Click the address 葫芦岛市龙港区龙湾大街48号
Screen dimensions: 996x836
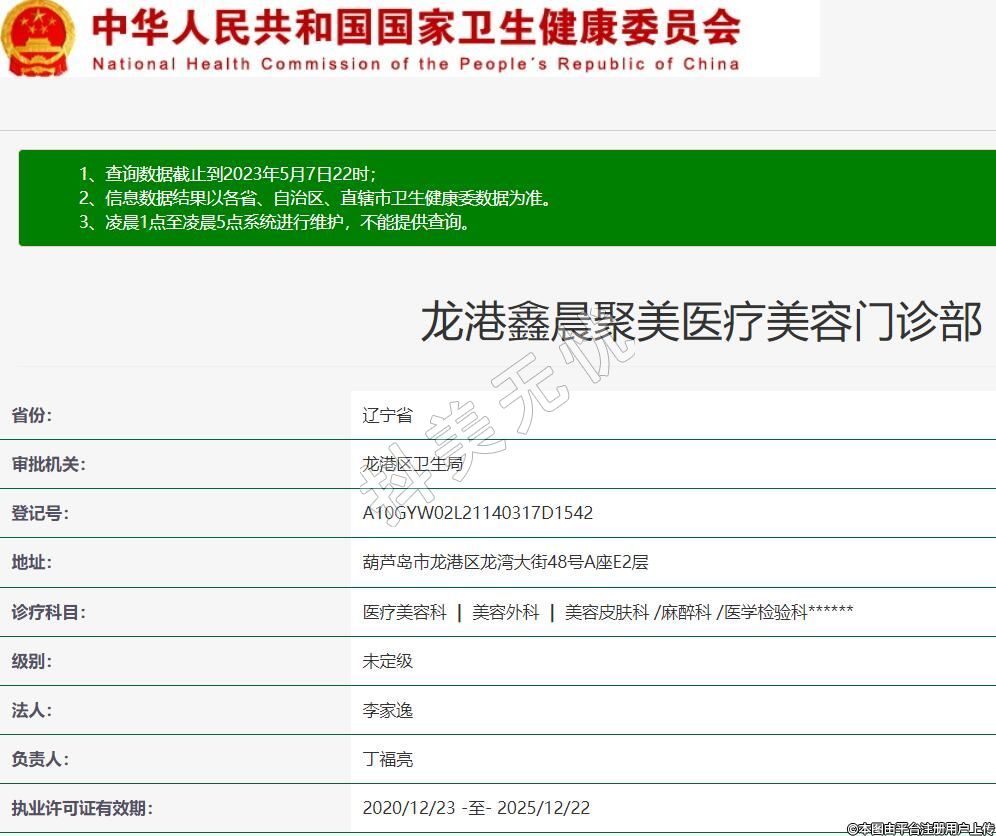[x=505, y=562]
